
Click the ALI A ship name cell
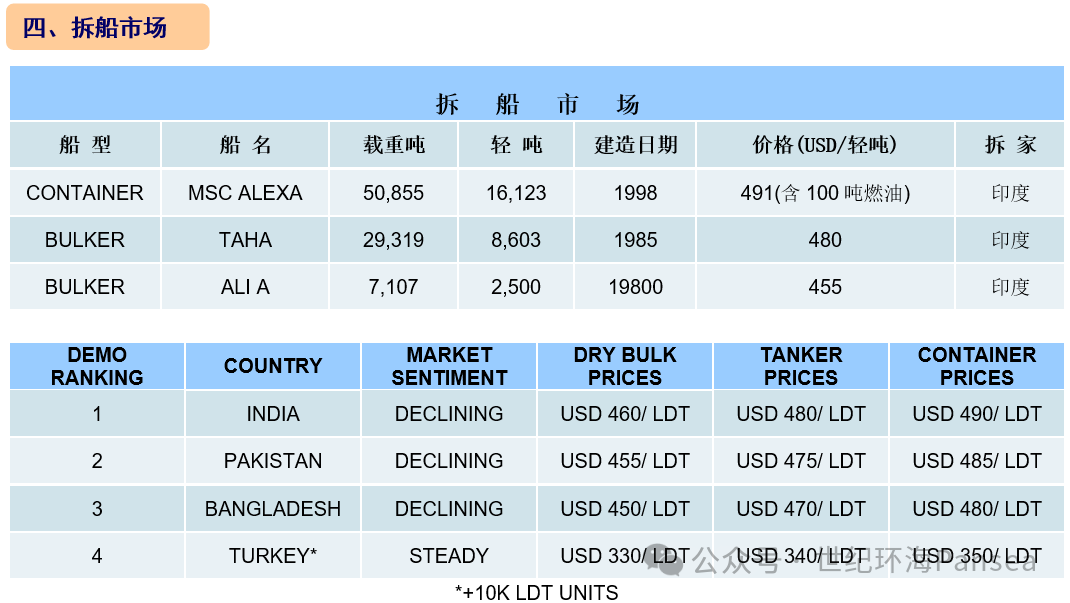(x=245, y=286)
